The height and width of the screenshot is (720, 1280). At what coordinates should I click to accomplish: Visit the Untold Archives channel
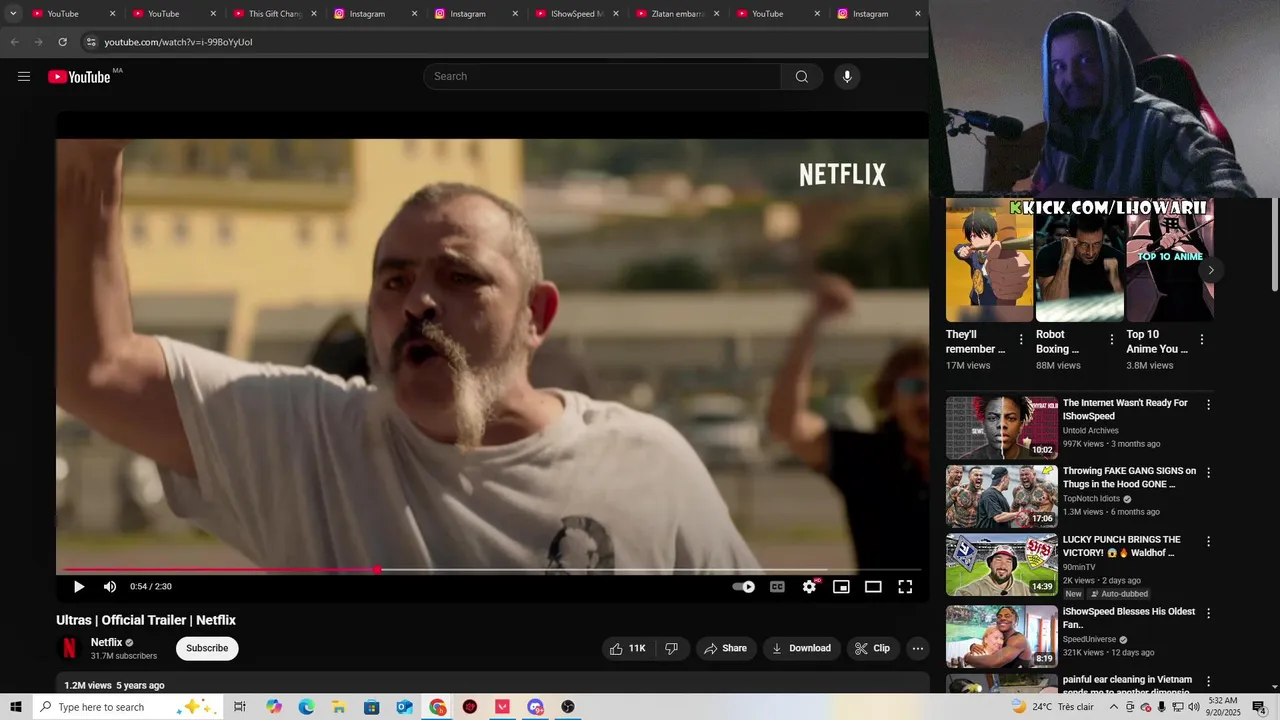pos(1091,431)
